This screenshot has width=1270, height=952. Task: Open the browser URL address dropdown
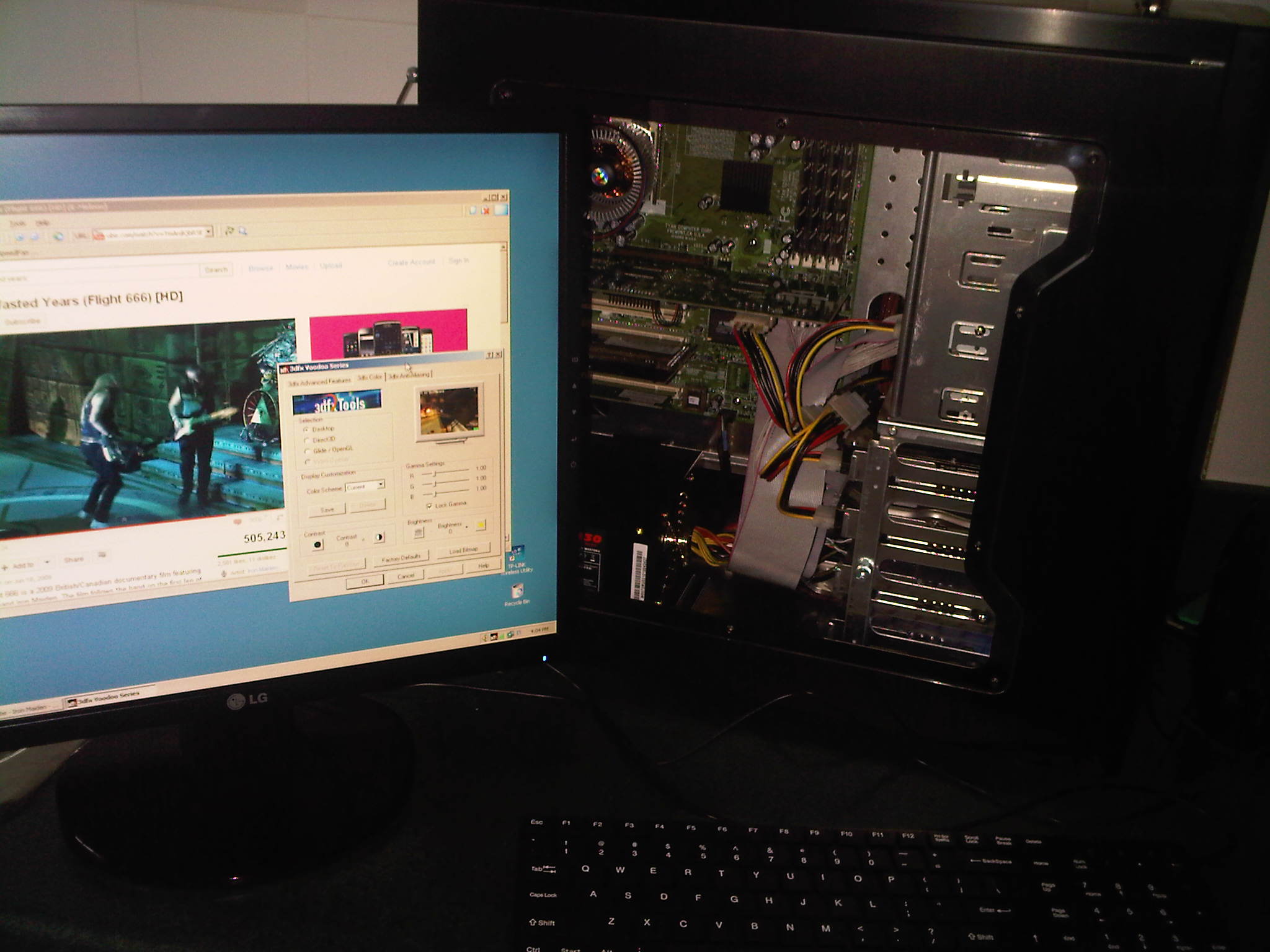point(209,232)
